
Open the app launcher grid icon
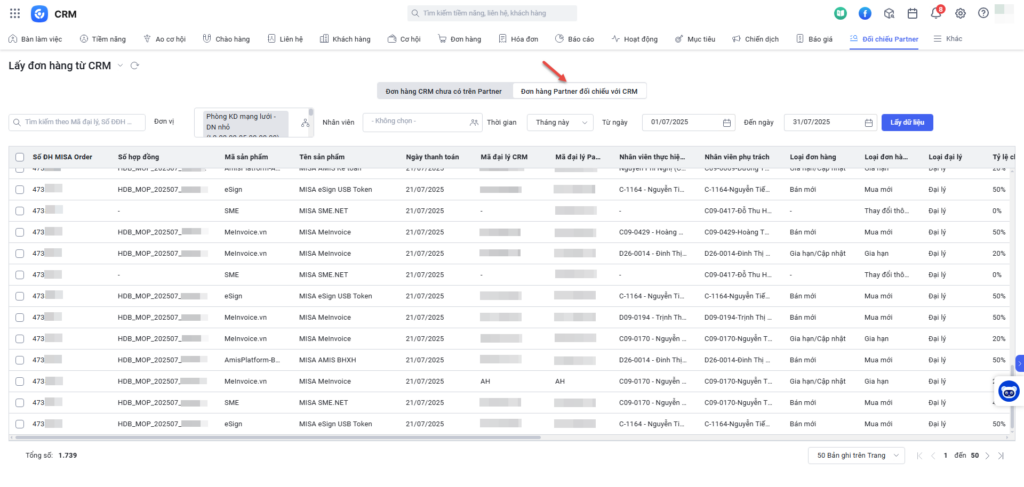point(13,13)
